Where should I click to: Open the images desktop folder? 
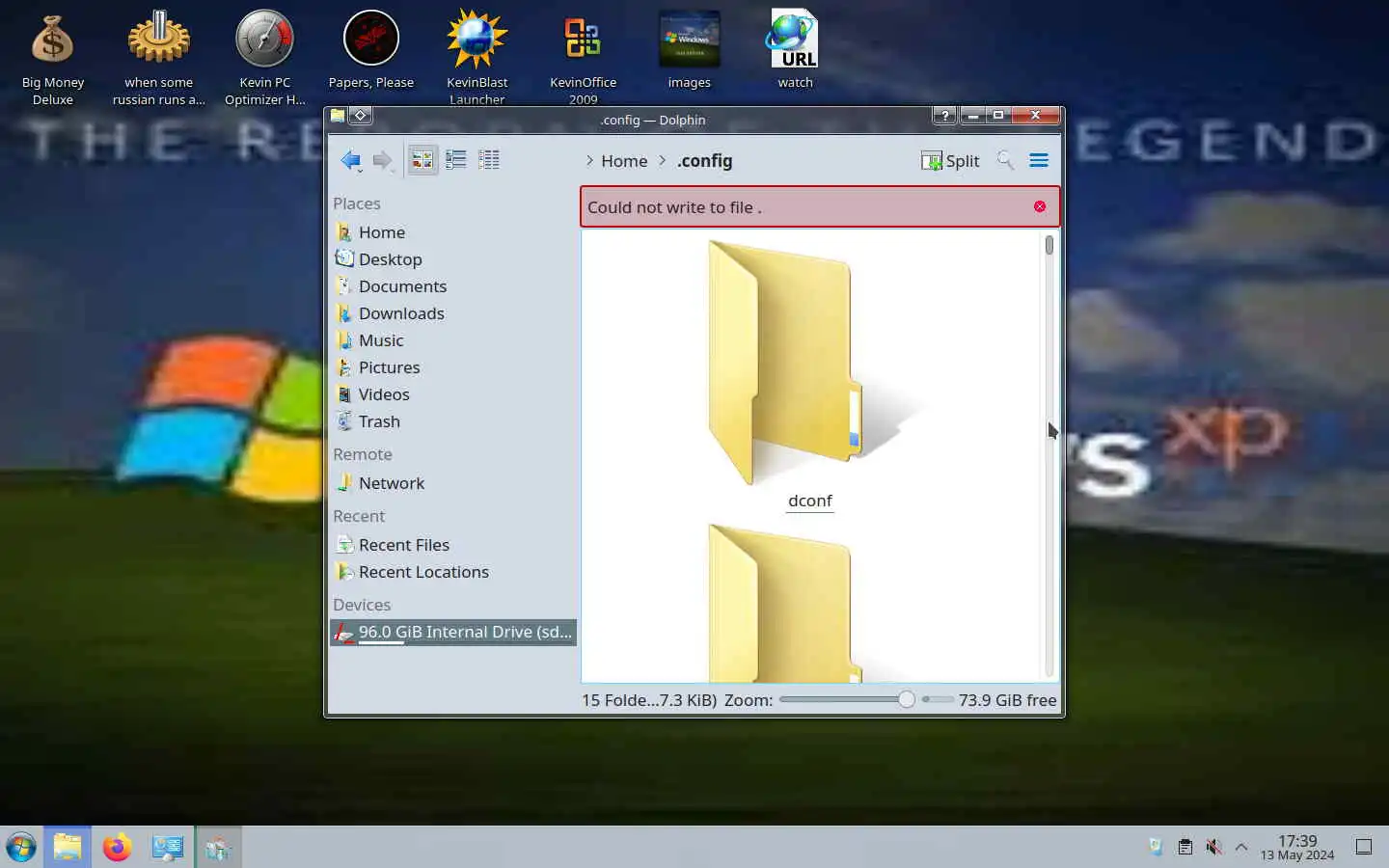pos(690,50)
